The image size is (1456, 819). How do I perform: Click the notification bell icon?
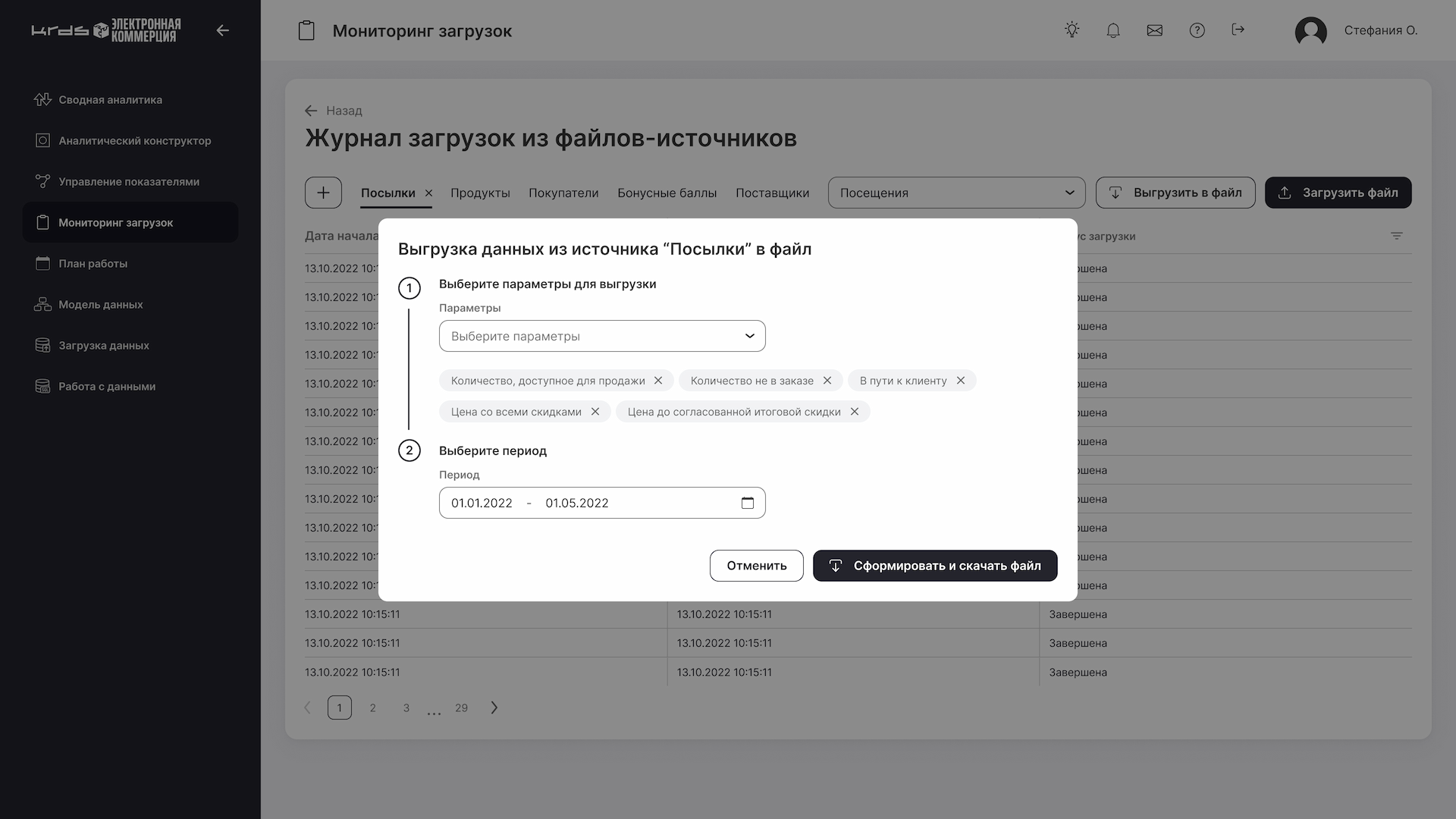(1113, 30)
